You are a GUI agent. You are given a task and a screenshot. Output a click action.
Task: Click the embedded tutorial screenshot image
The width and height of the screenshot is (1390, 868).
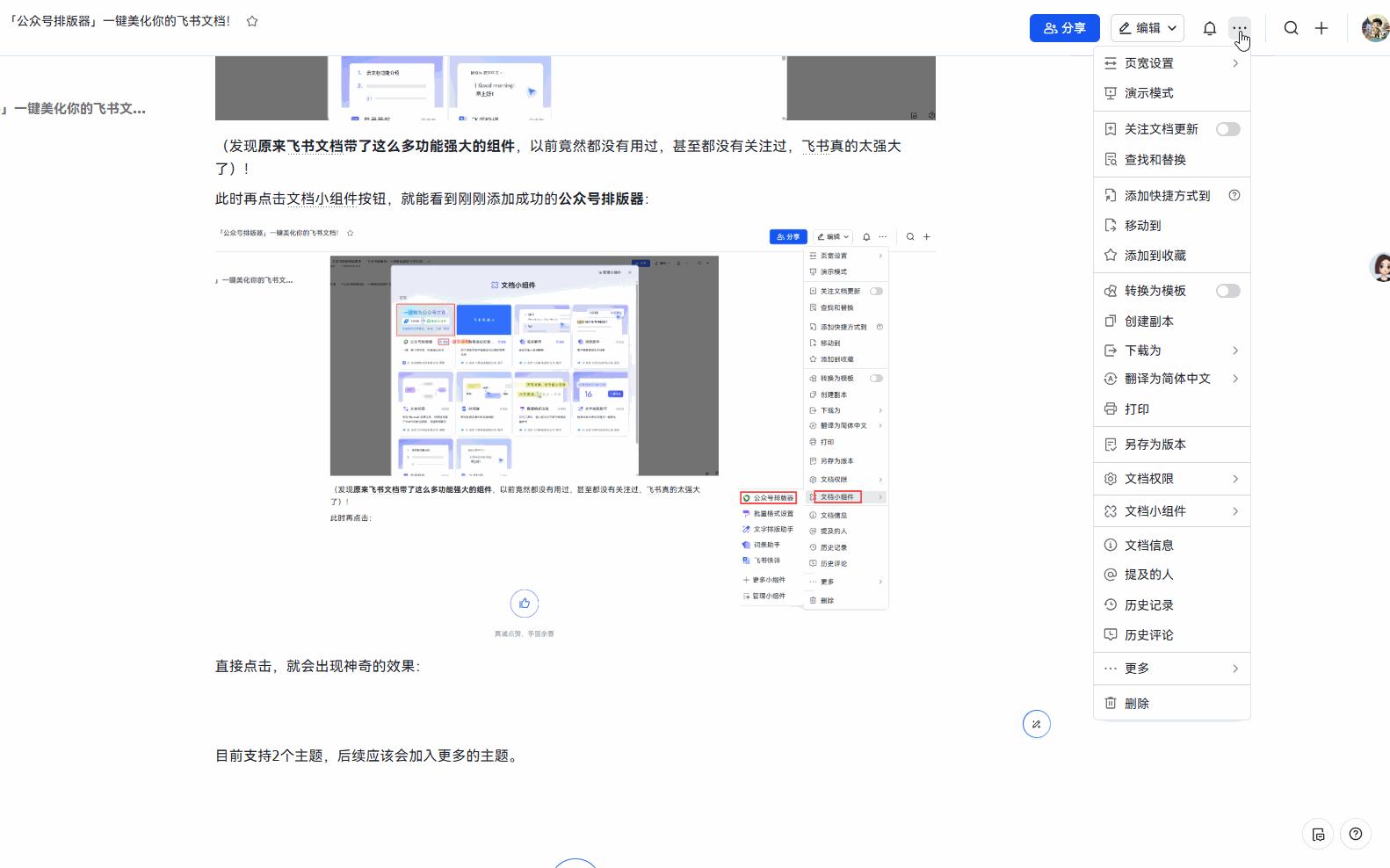[x=576, y=432]
